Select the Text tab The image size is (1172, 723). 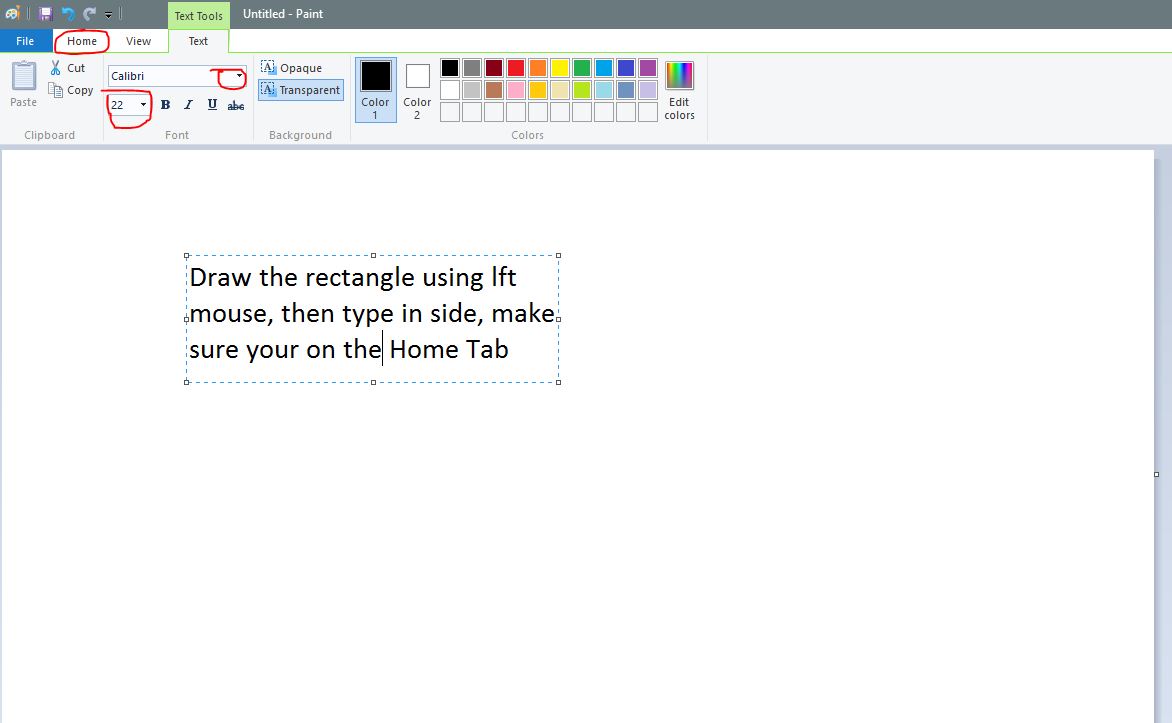point(198,41)
